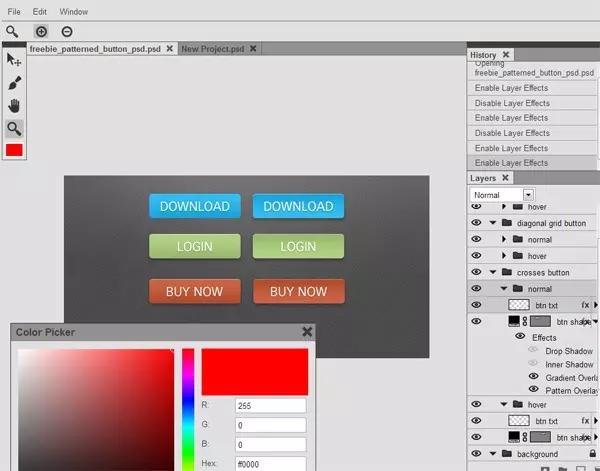Hide the Gradient Overlay effect
Image resolution: width=600 pixels, height=471 pixels.
tap(533, 376)
